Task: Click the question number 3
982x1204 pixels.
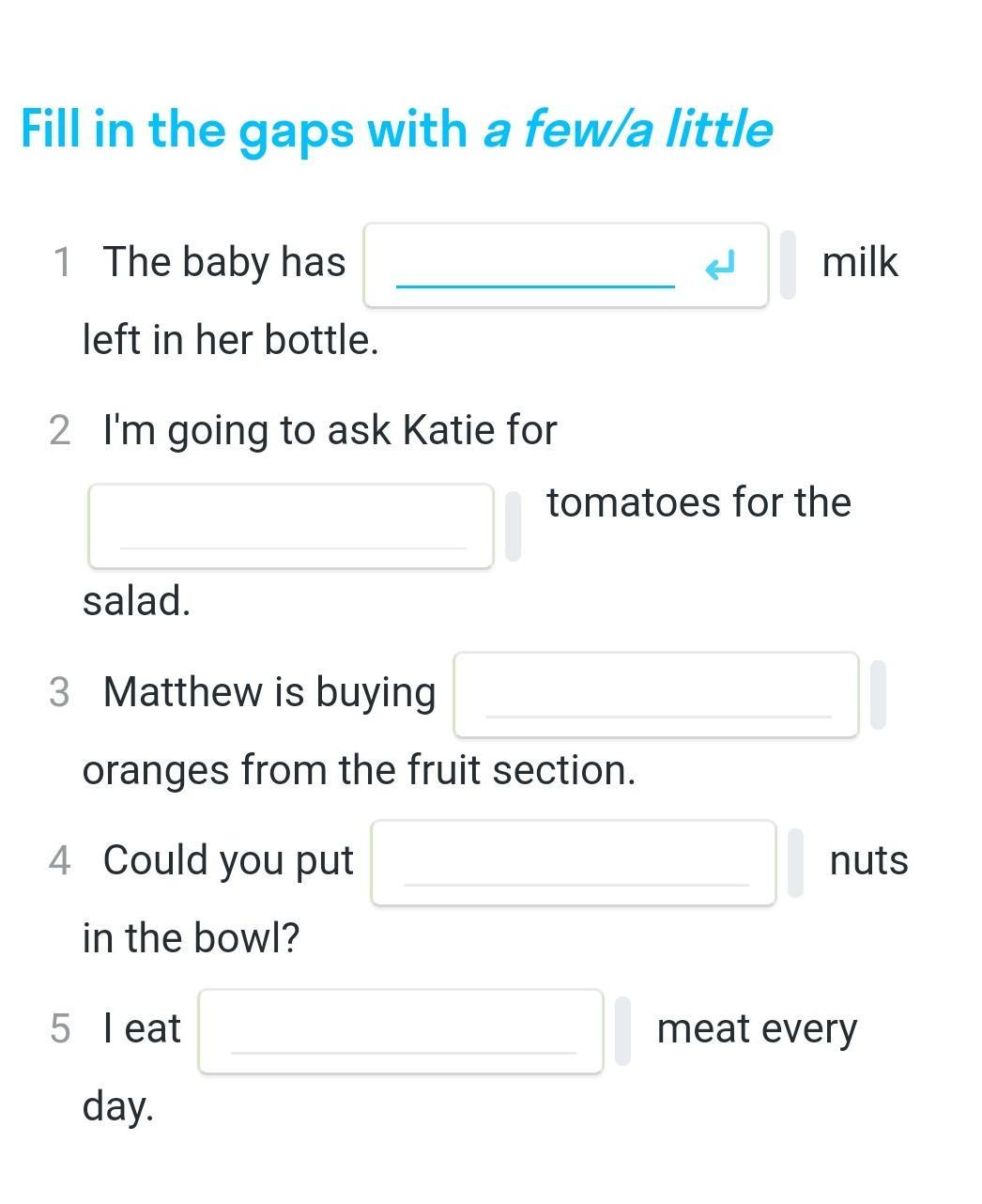Action: click(59, 692)
